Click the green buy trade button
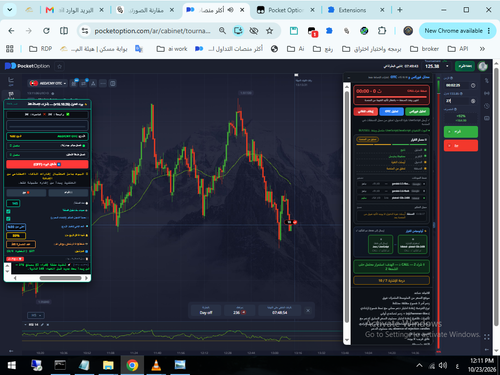 [x=461, y=132]
